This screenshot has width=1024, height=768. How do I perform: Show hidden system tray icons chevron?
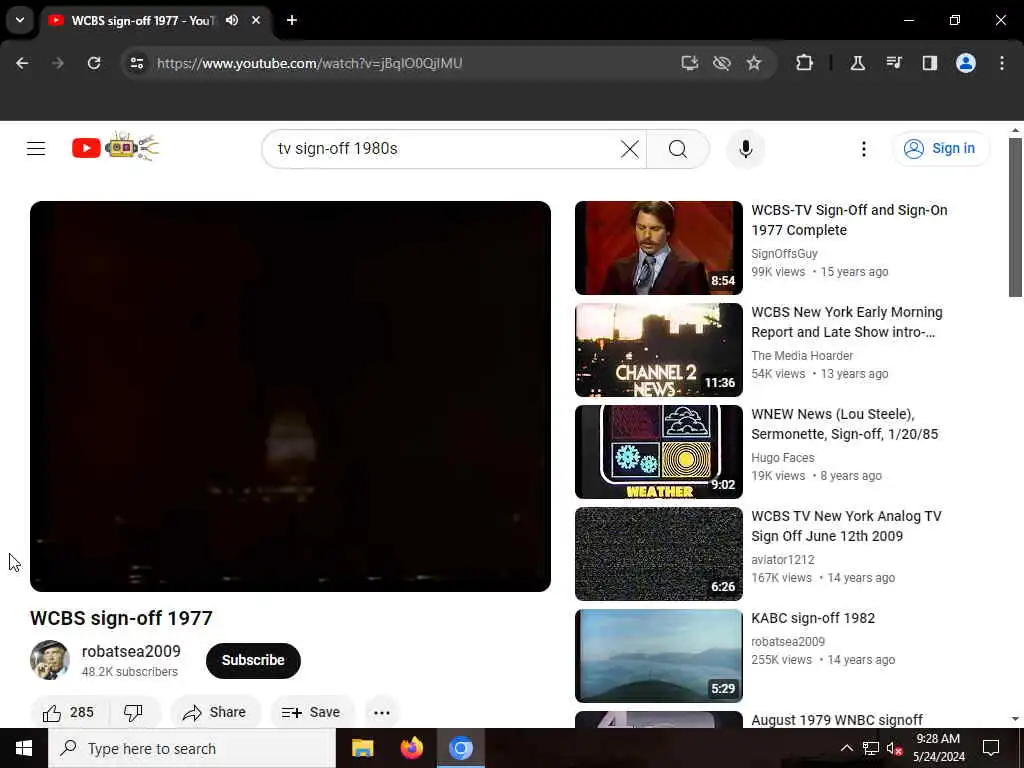click(846, 748)
